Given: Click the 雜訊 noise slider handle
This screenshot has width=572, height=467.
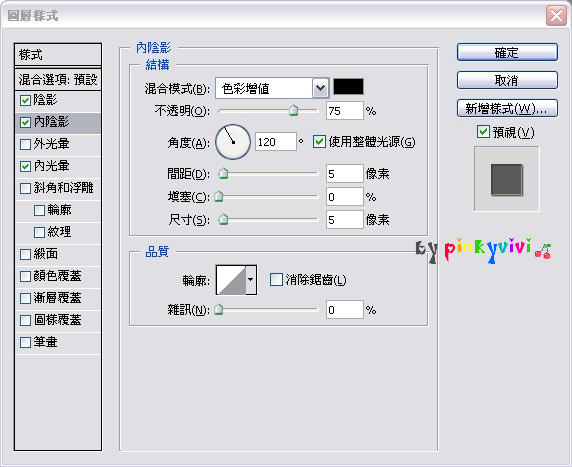Looking at the screenshot, I should (x=219, y=310).
